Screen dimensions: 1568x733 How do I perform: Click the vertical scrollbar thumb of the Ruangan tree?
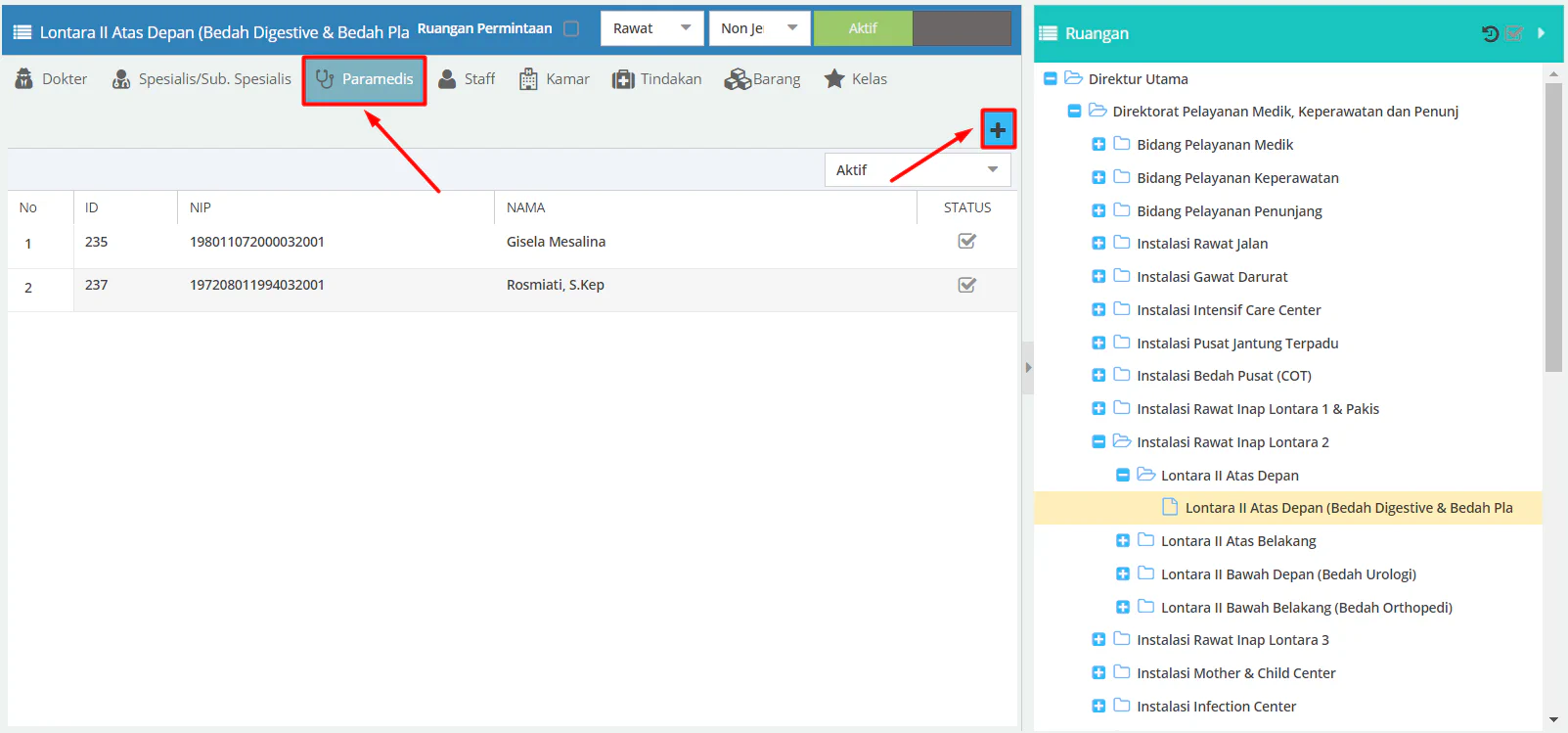[1553, 227]
